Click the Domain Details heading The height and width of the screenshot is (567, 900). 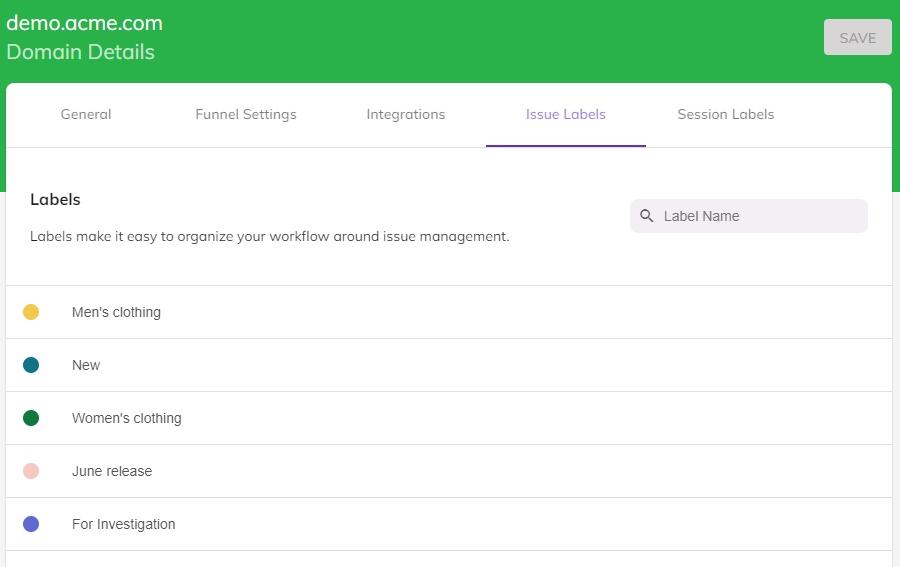click(80, 52)
